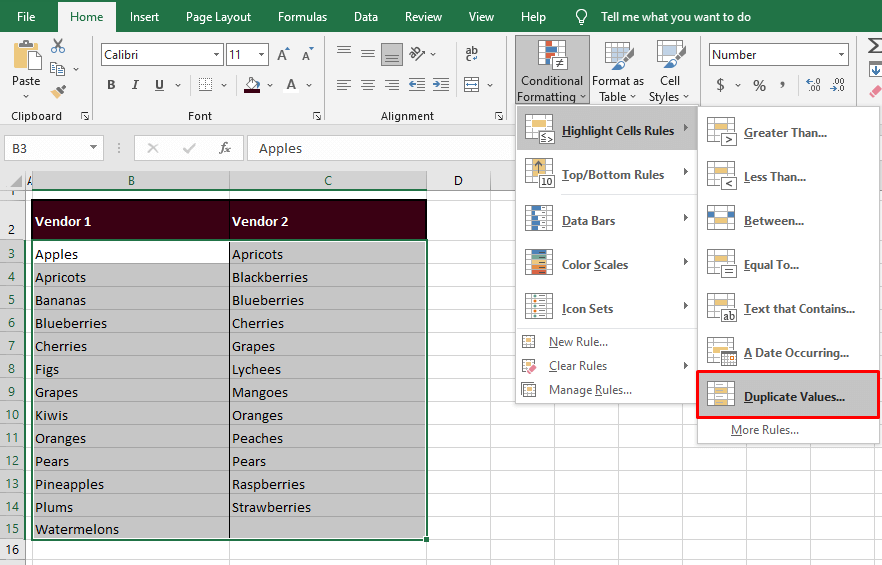Open Top/Bottom Rules submenu
The height and width of the screenshot is (565, 882).
(x=606, y=174)
